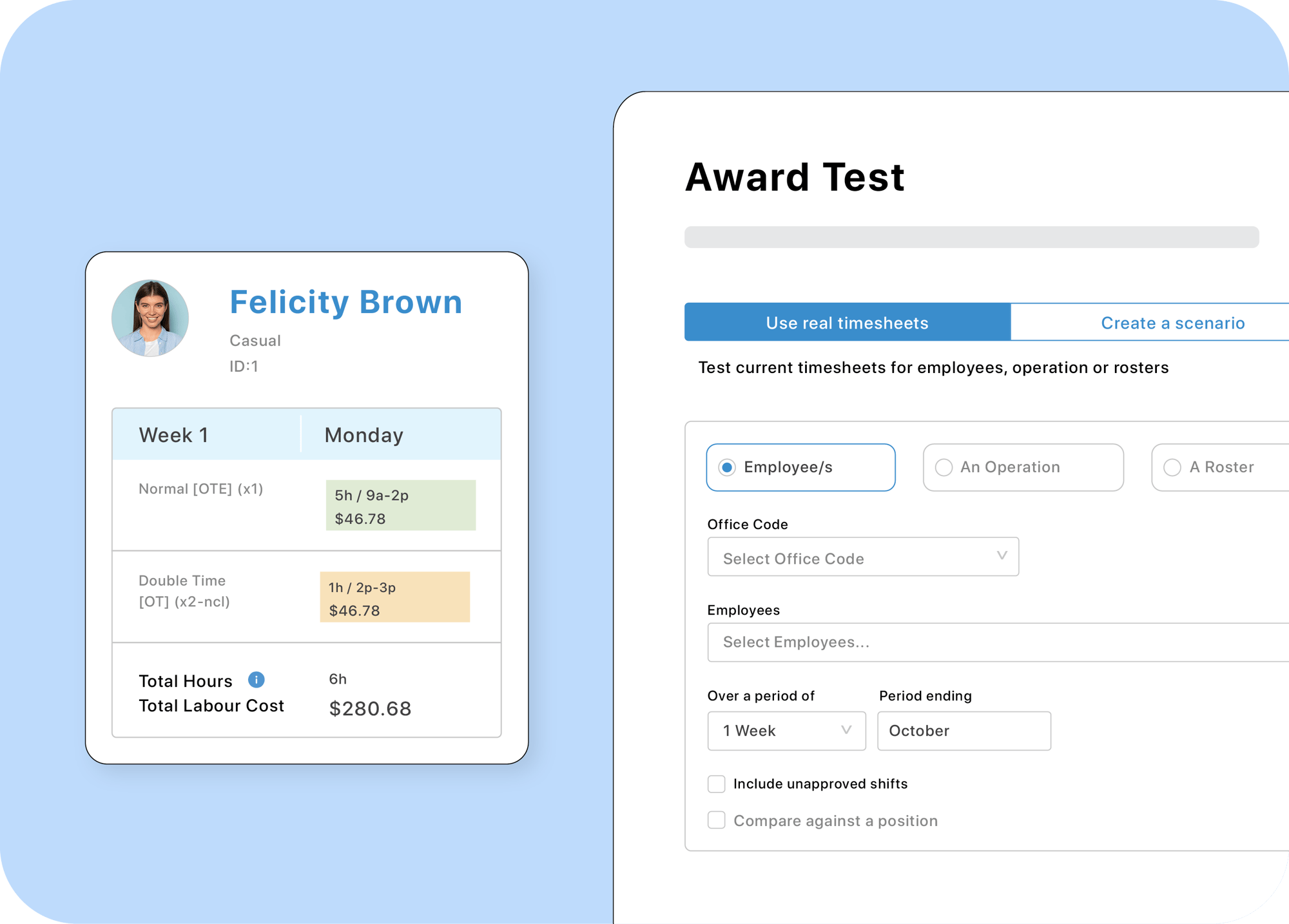Open the Select Office Code dropdown
Screen dimensions: 1289x924
pos(863,557)
